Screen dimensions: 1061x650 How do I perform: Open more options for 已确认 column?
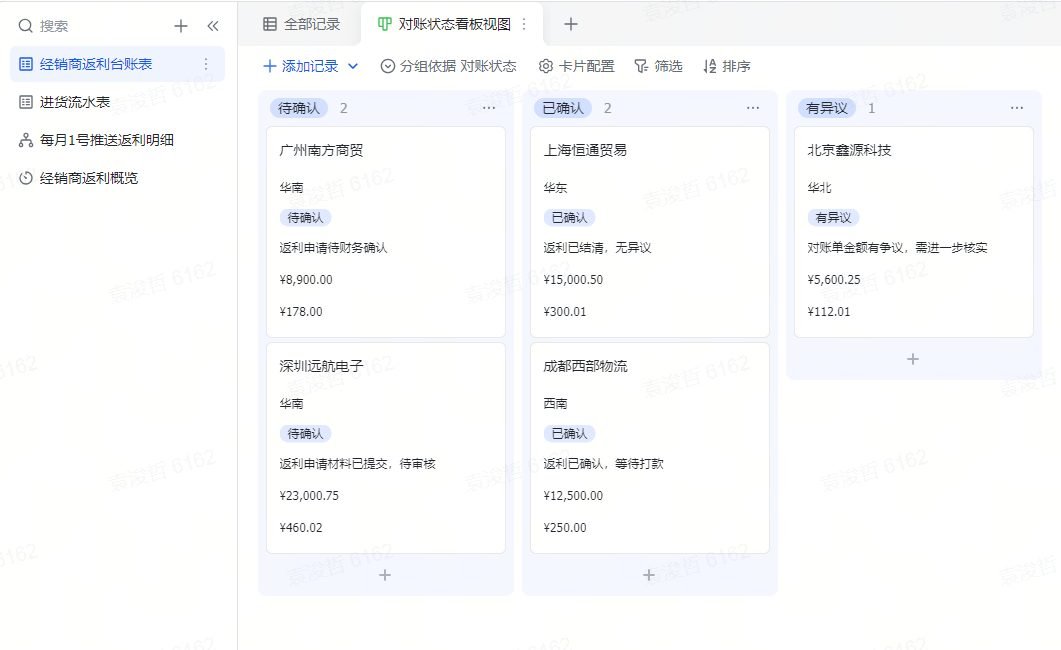pyautogui.click(x=752, y=108)
